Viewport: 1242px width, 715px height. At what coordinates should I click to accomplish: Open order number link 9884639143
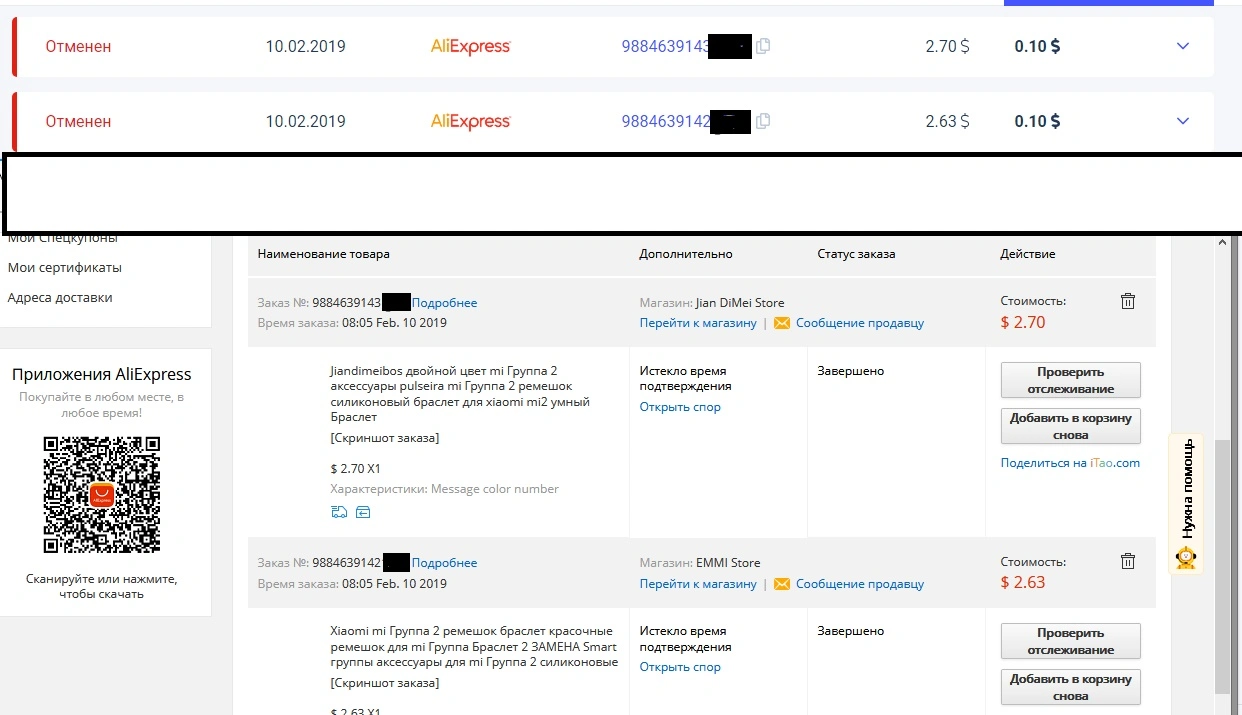coord(665,46)
